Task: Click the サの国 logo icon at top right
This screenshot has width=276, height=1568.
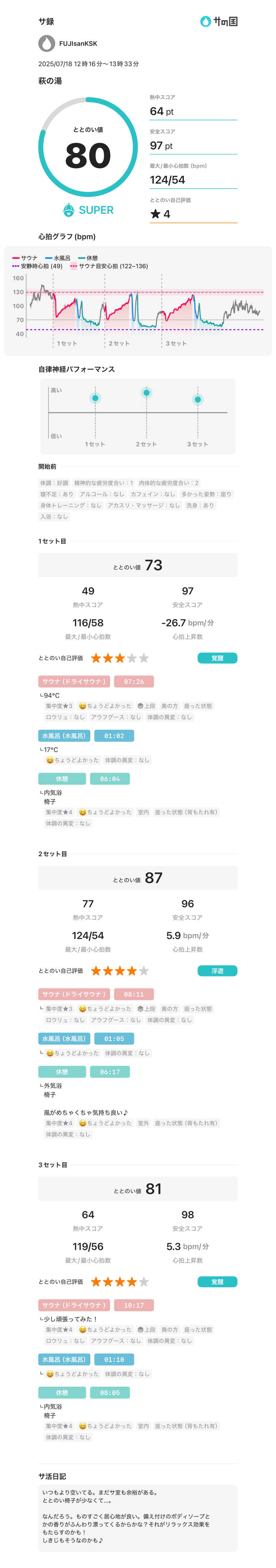Action: [206, 21]
